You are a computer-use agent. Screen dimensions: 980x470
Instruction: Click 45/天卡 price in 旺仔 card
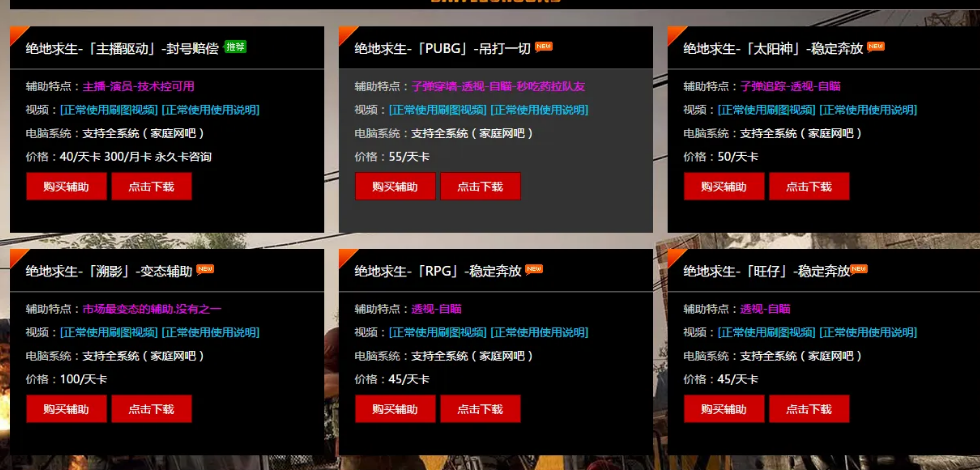click(x=738, y=379)
